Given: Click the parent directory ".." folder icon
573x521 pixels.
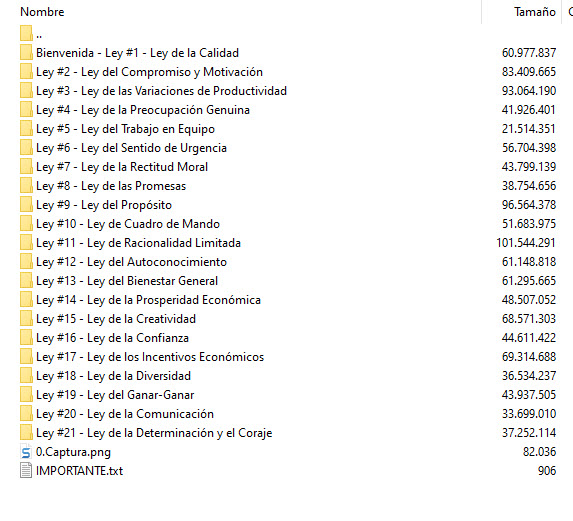Looking at the screenshot, I should tap(26, 33).
